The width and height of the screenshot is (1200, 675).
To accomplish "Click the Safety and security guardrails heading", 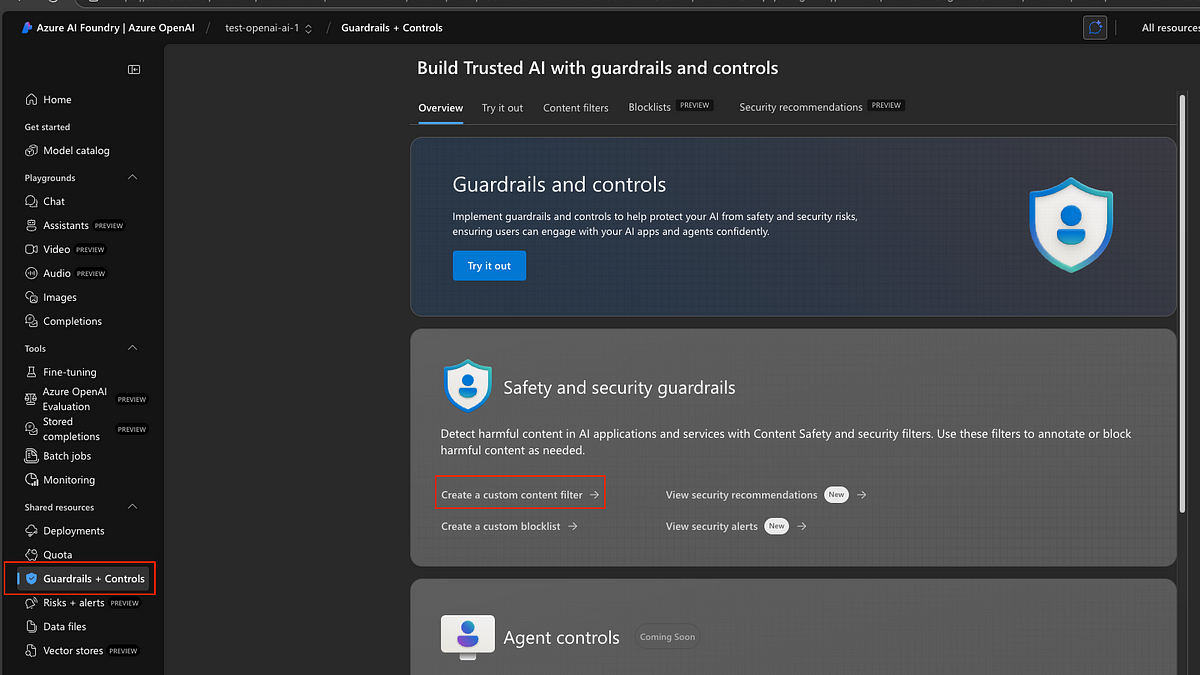I will tap(619, 388).
